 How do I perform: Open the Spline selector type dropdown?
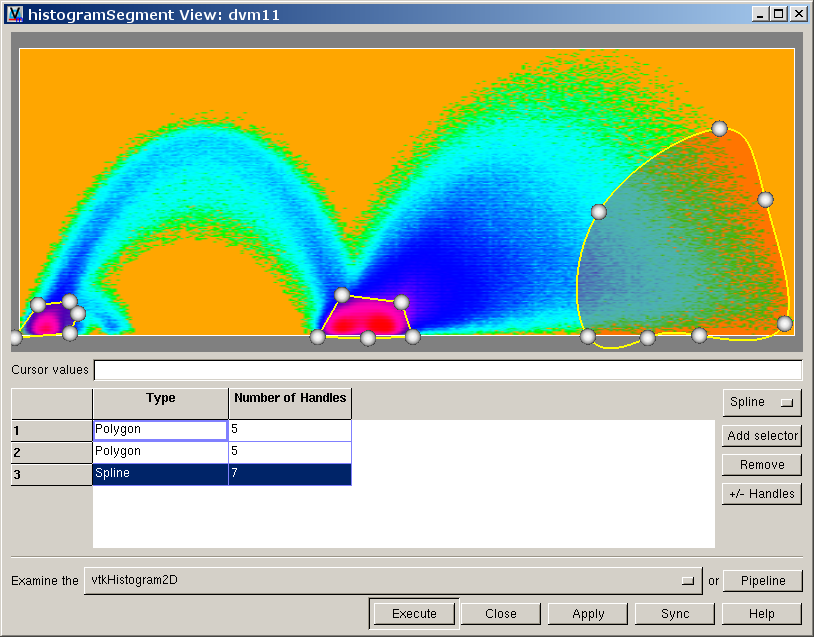762,402
